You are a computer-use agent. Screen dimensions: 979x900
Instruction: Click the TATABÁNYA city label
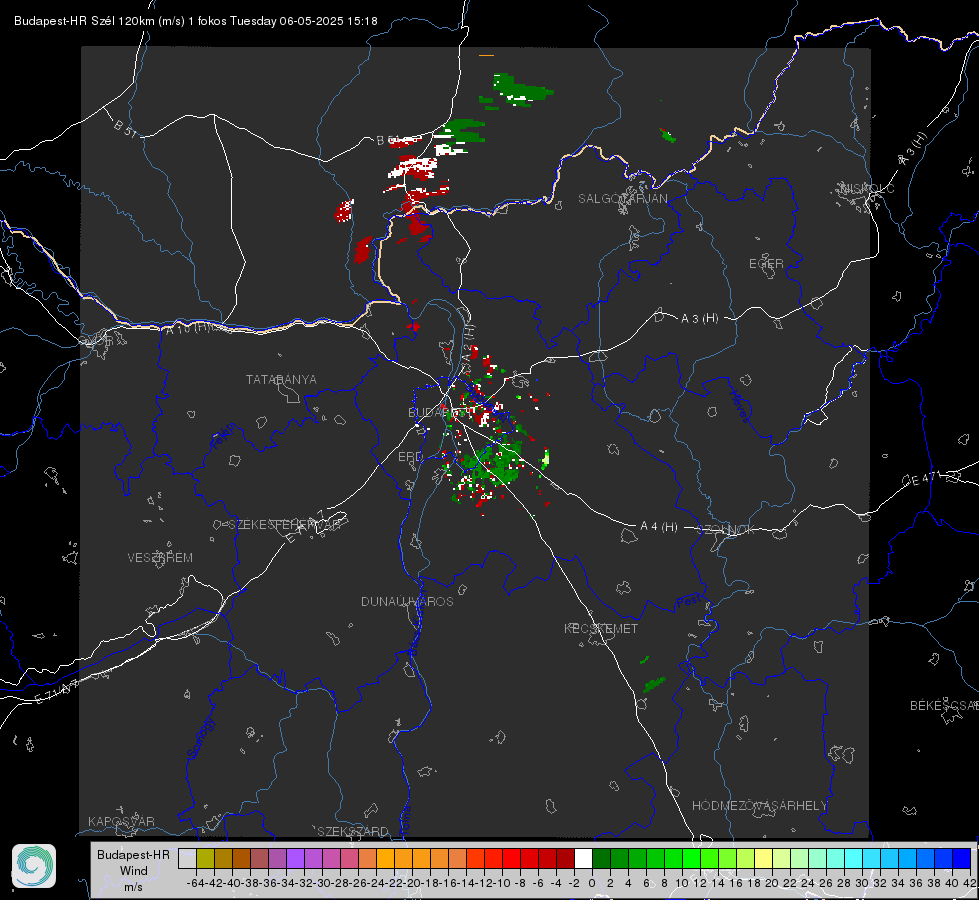coord(281,379)
